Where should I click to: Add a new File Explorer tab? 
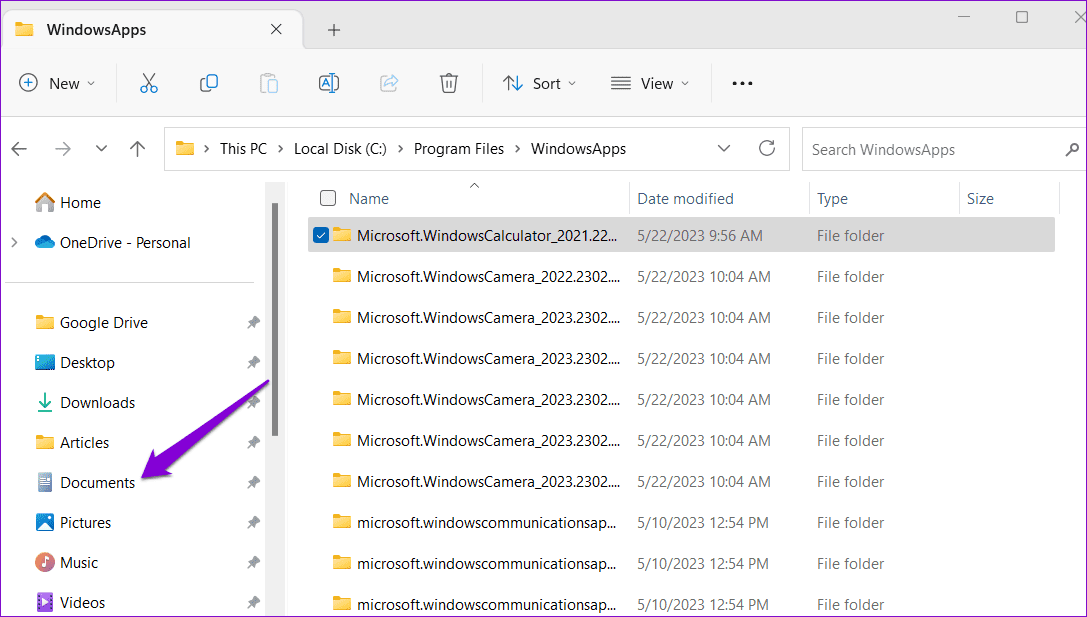333,30
